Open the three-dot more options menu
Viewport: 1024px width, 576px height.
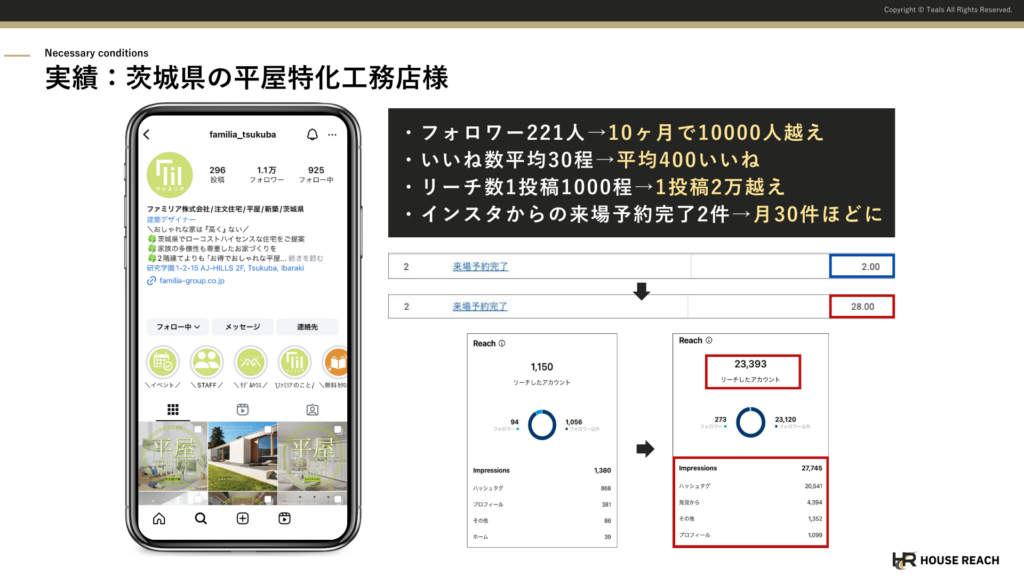point(332,135)
